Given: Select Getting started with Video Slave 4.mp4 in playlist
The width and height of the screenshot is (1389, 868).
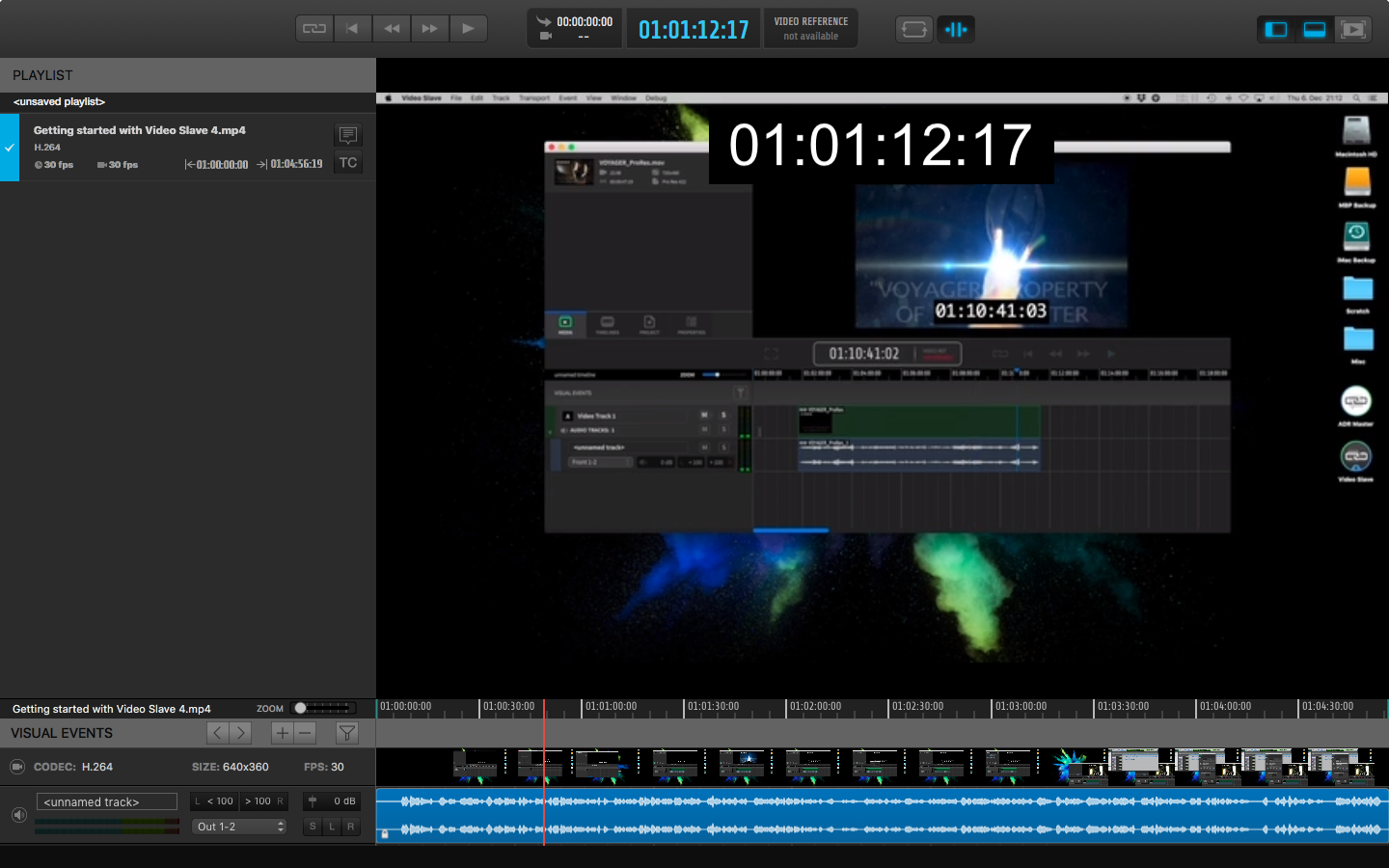Looking at the screenshot, I should tap(140, 130).
